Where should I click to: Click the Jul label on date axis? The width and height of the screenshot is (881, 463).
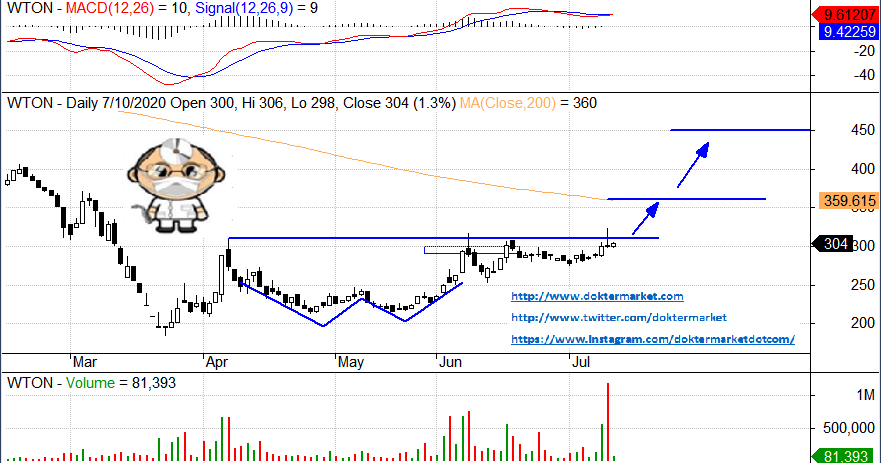581,362
